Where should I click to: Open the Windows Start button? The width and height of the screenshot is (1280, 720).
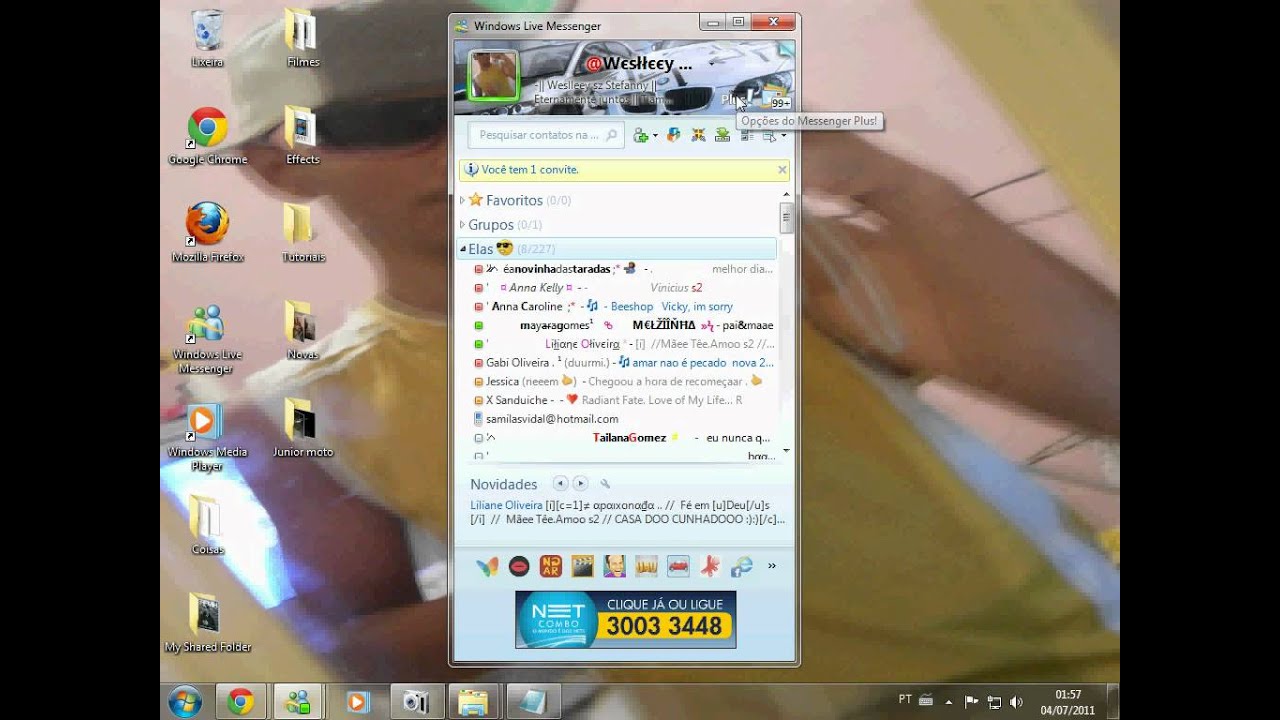point(186,702)
